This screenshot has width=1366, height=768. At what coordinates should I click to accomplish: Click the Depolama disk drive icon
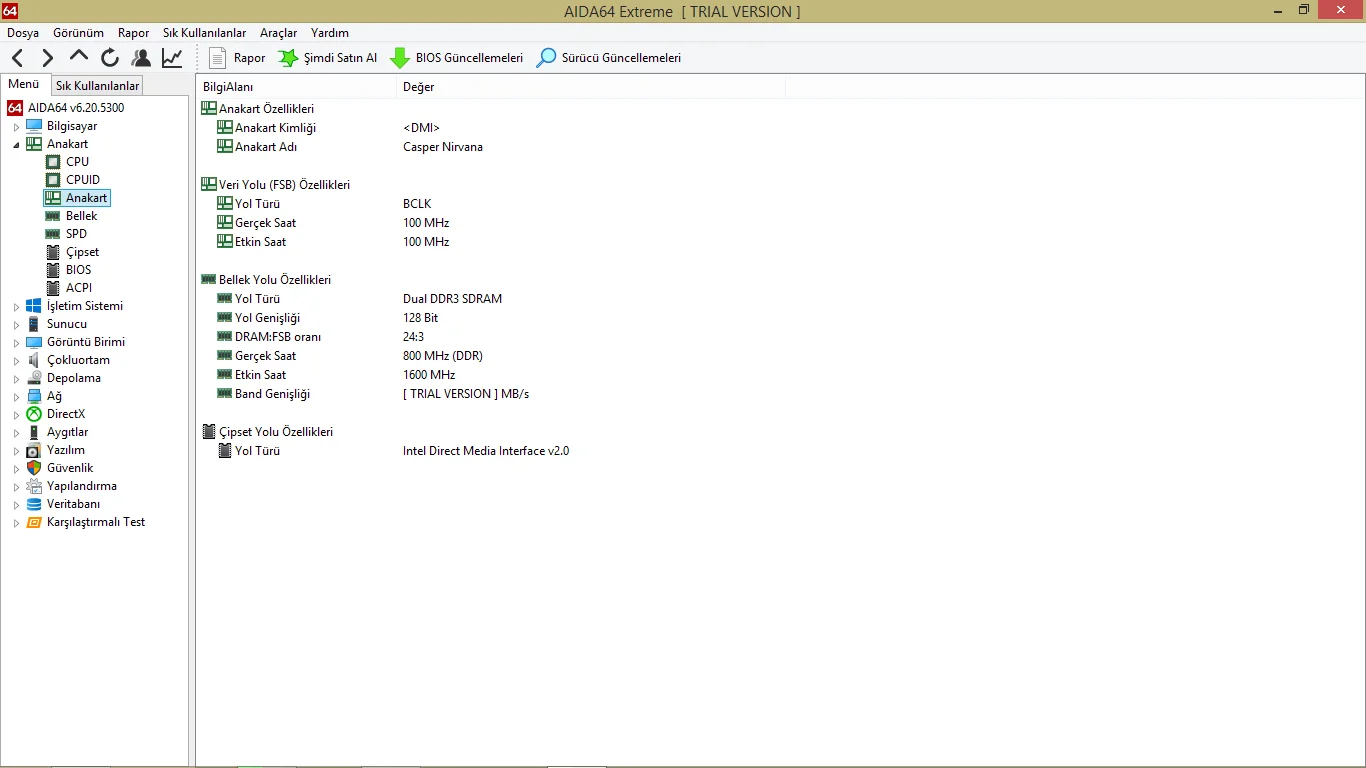coord(34,378)
